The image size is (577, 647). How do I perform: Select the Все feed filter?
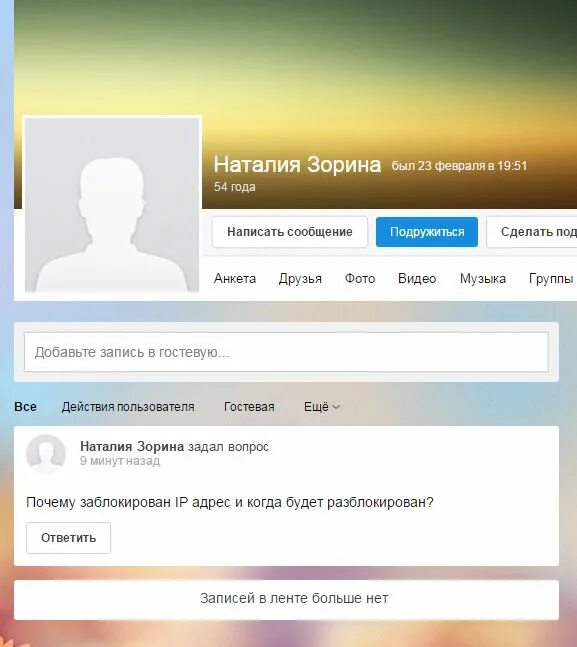25,407
